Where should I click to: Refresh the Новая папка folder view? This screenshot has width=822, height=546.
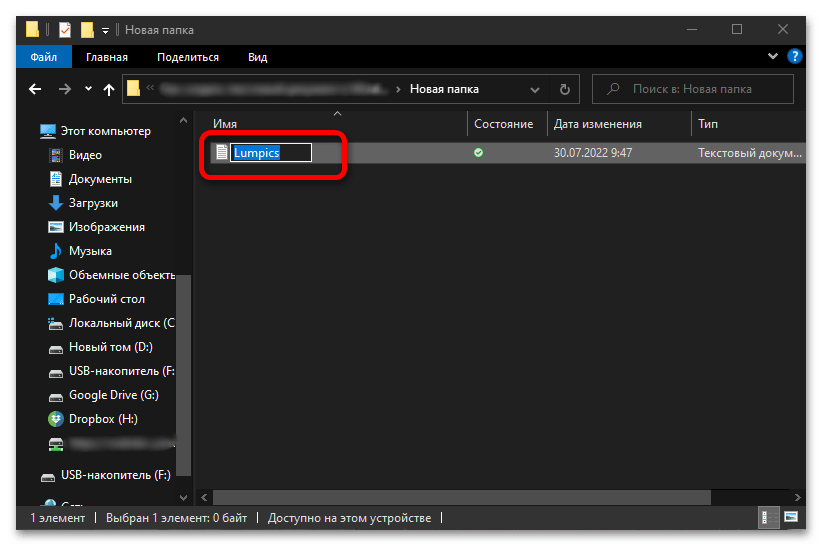566,89
